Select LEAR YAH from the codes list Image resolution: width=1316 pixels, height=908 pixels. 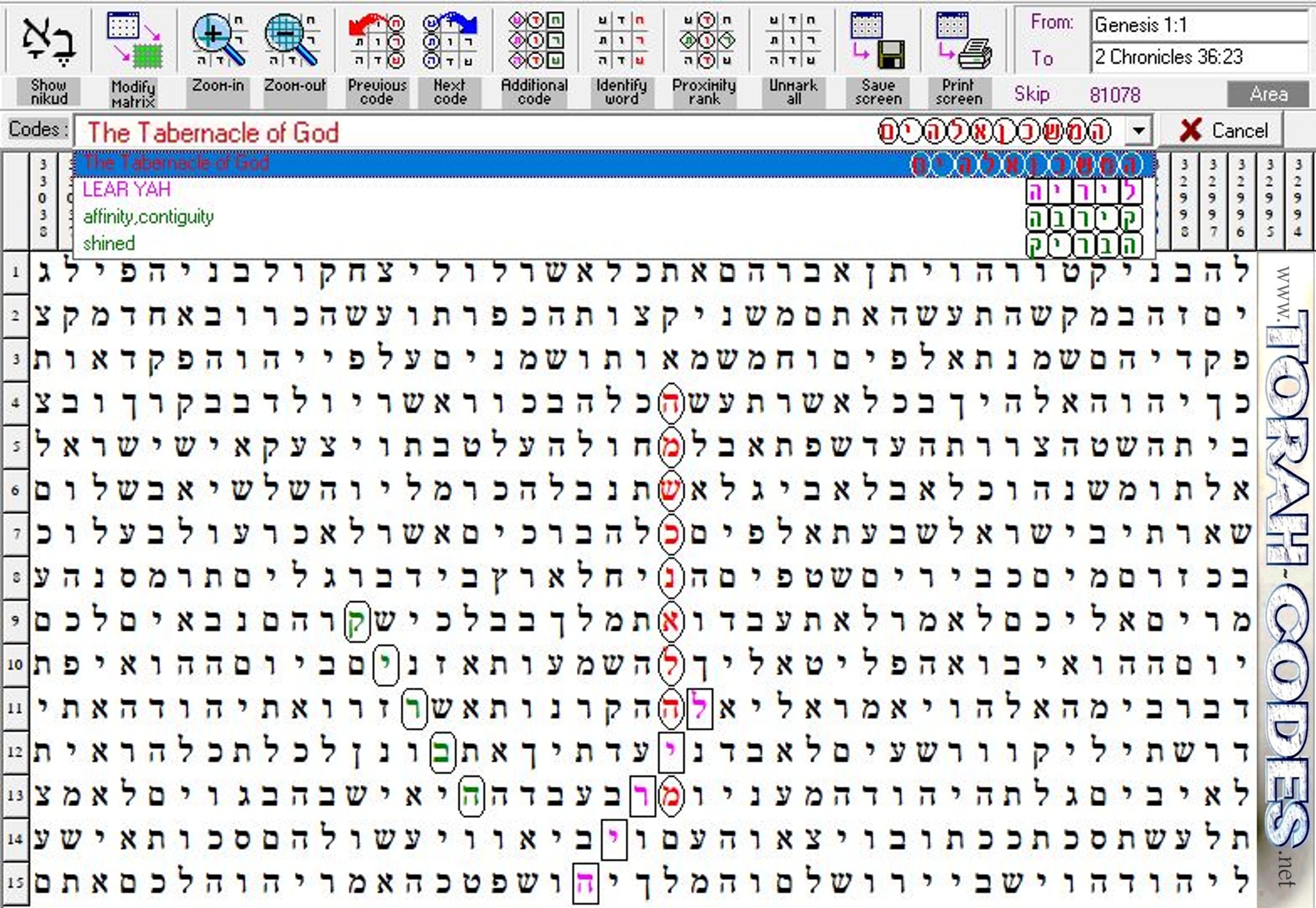pyautogui.click(x=127, y=190)
